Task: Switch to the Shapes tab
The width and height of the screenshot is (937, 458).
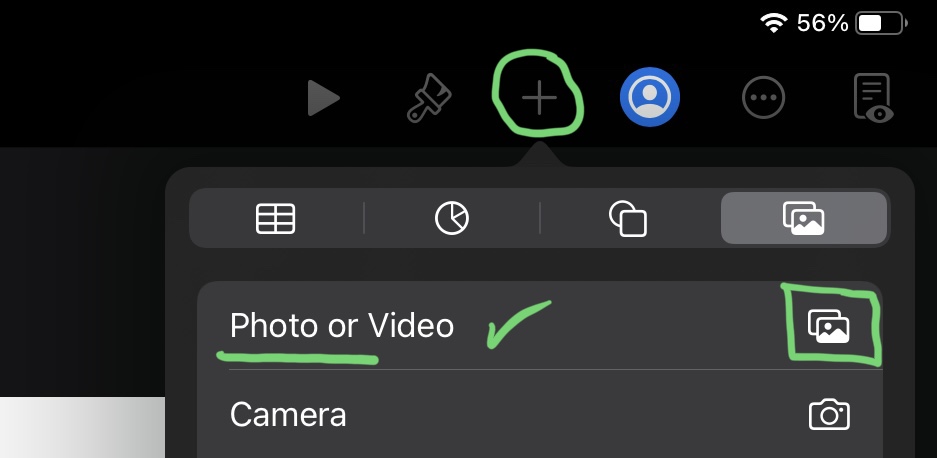Action: (x=627, y=218)
